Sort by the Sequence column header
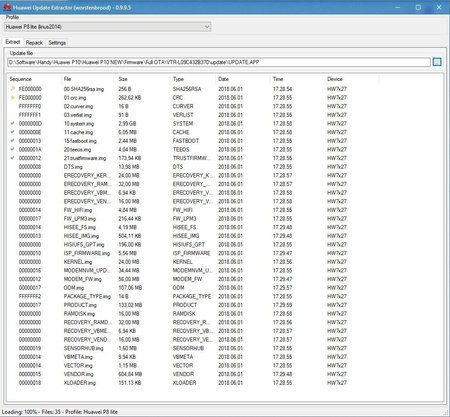The image size is (450, 417). coord(21,79)
